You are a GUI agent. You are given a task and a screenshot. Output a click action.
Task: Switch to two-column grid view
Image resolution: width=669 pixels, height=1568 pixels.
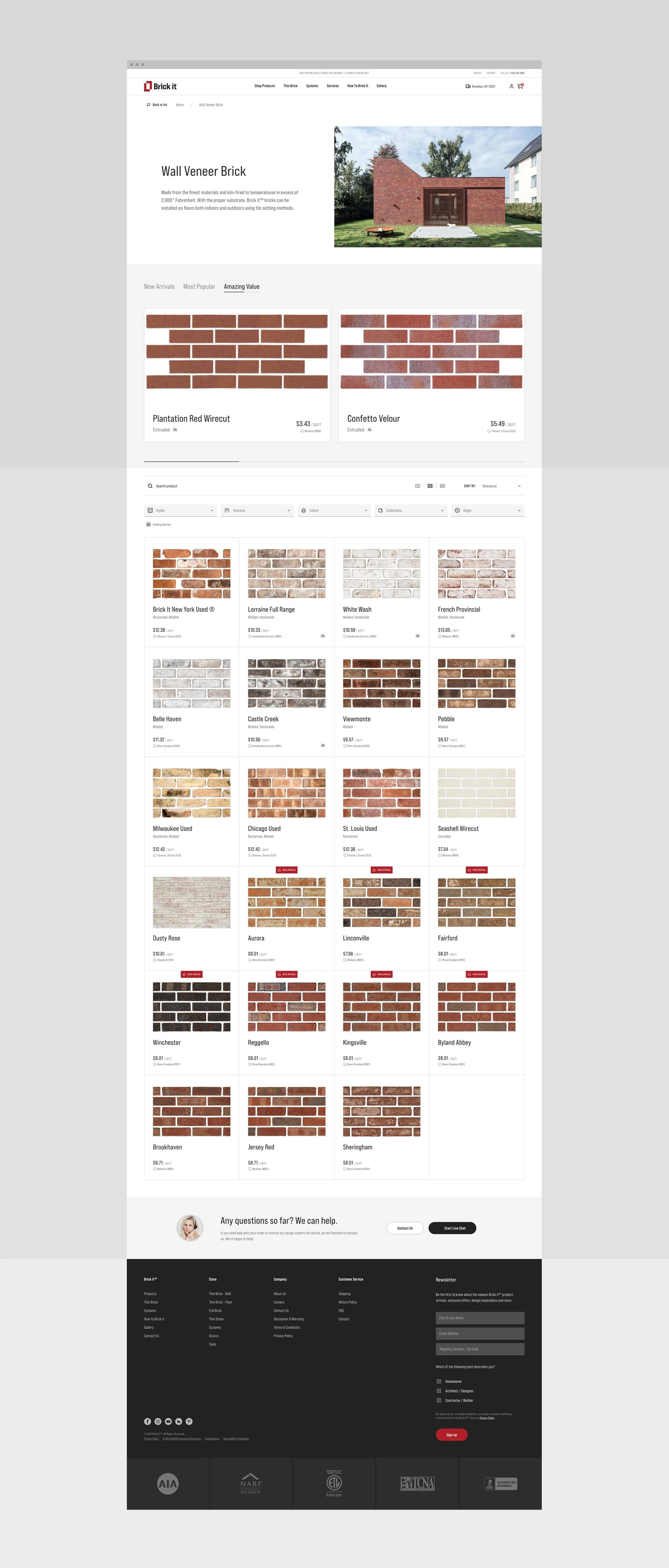(417, 486)
